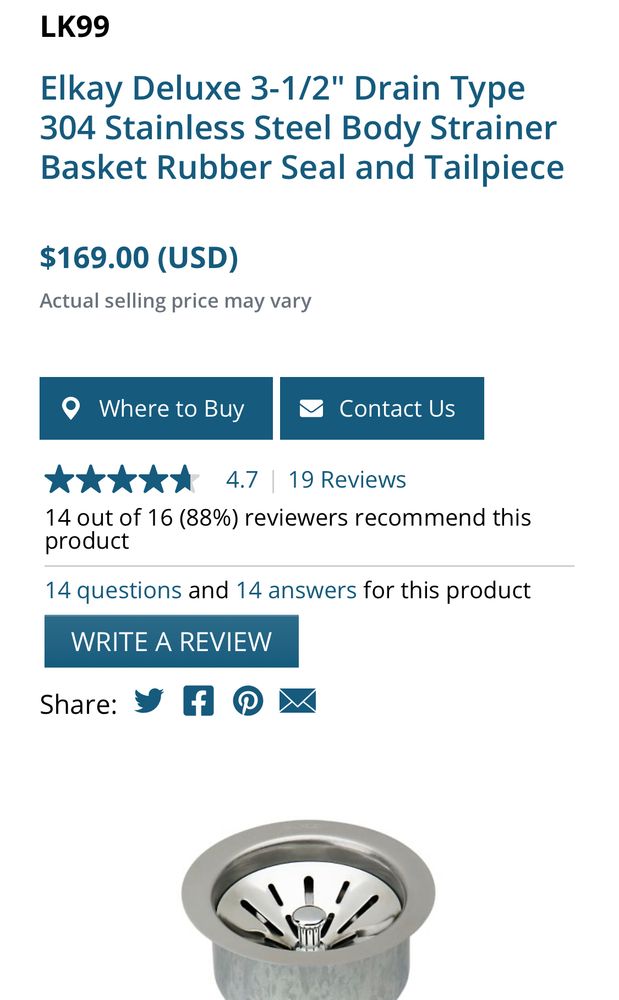Click the Contact Us button
The width and height of the screenshot is (619, 1000).
tap(383, 407)
